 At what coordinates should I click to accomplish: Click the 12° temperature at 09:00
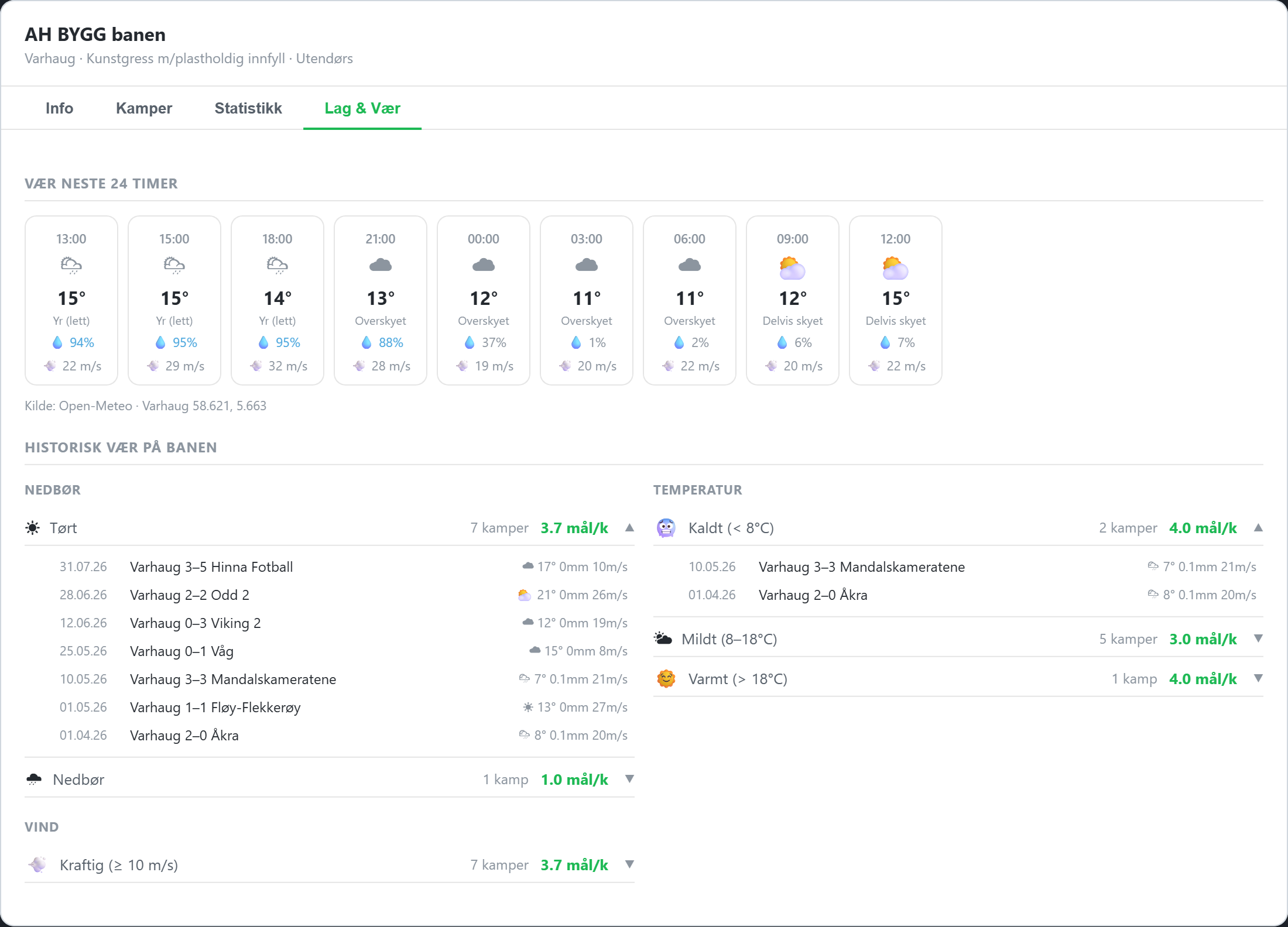pos(793,298)
